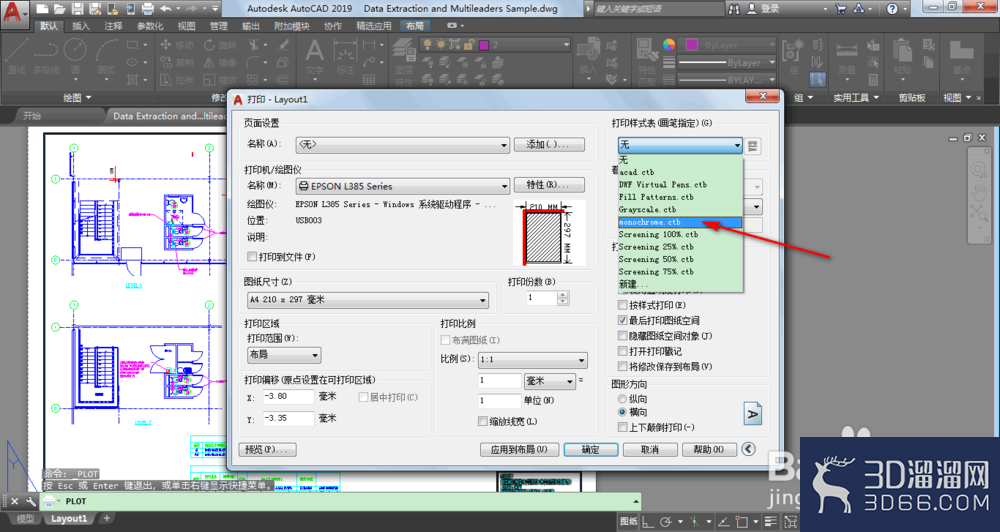Viewport: 1000px width, 532px height.
Task: Switch to the Layout1 tab at bottom
Action: [x=69, y=519]
